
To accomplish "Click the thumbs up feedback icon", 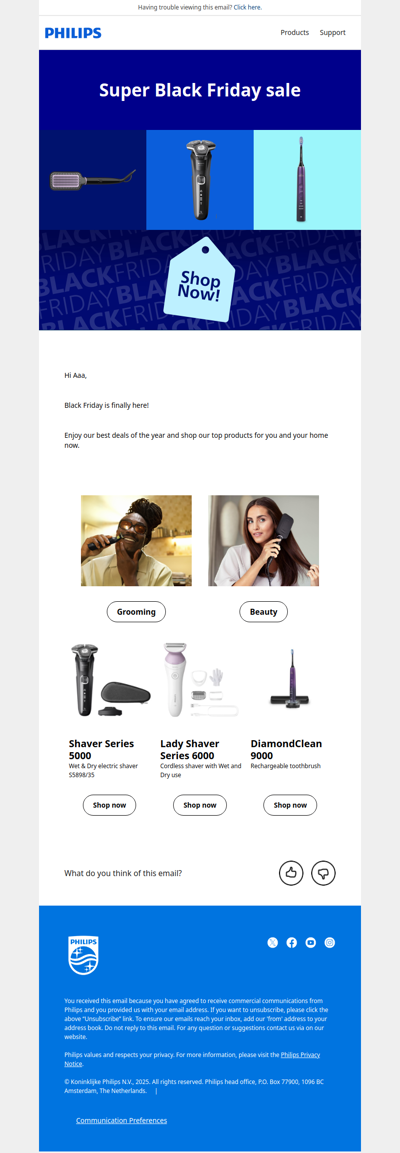I will [291, 873].
